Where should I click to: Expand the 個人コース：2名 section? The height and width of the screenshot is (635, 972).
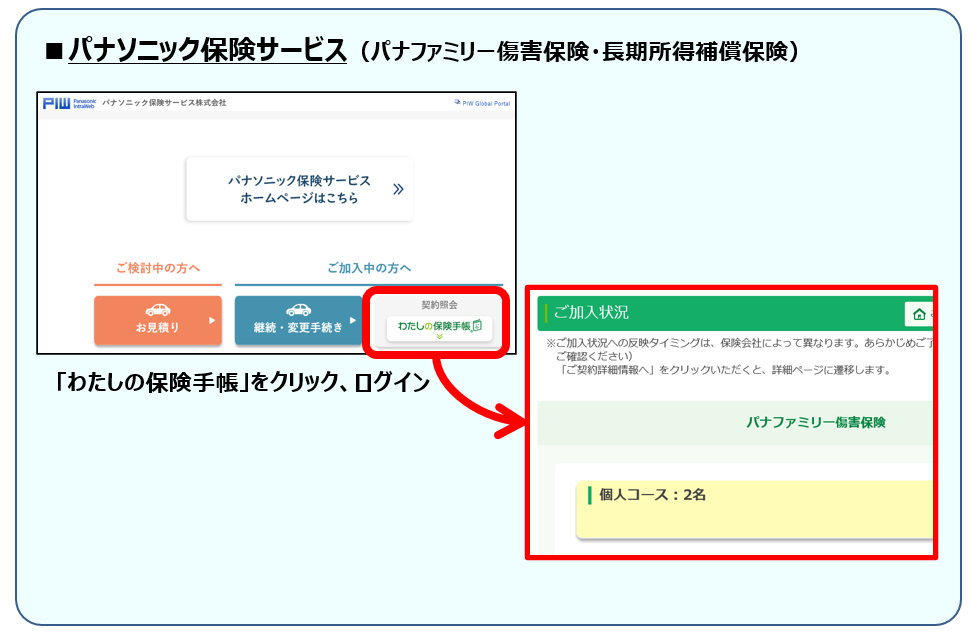click(653, 493)
